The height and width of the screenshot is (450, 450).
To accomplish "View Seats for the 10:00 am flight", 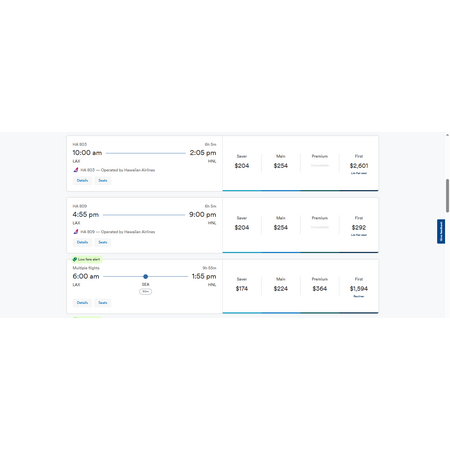I will [x=103, y=181].
